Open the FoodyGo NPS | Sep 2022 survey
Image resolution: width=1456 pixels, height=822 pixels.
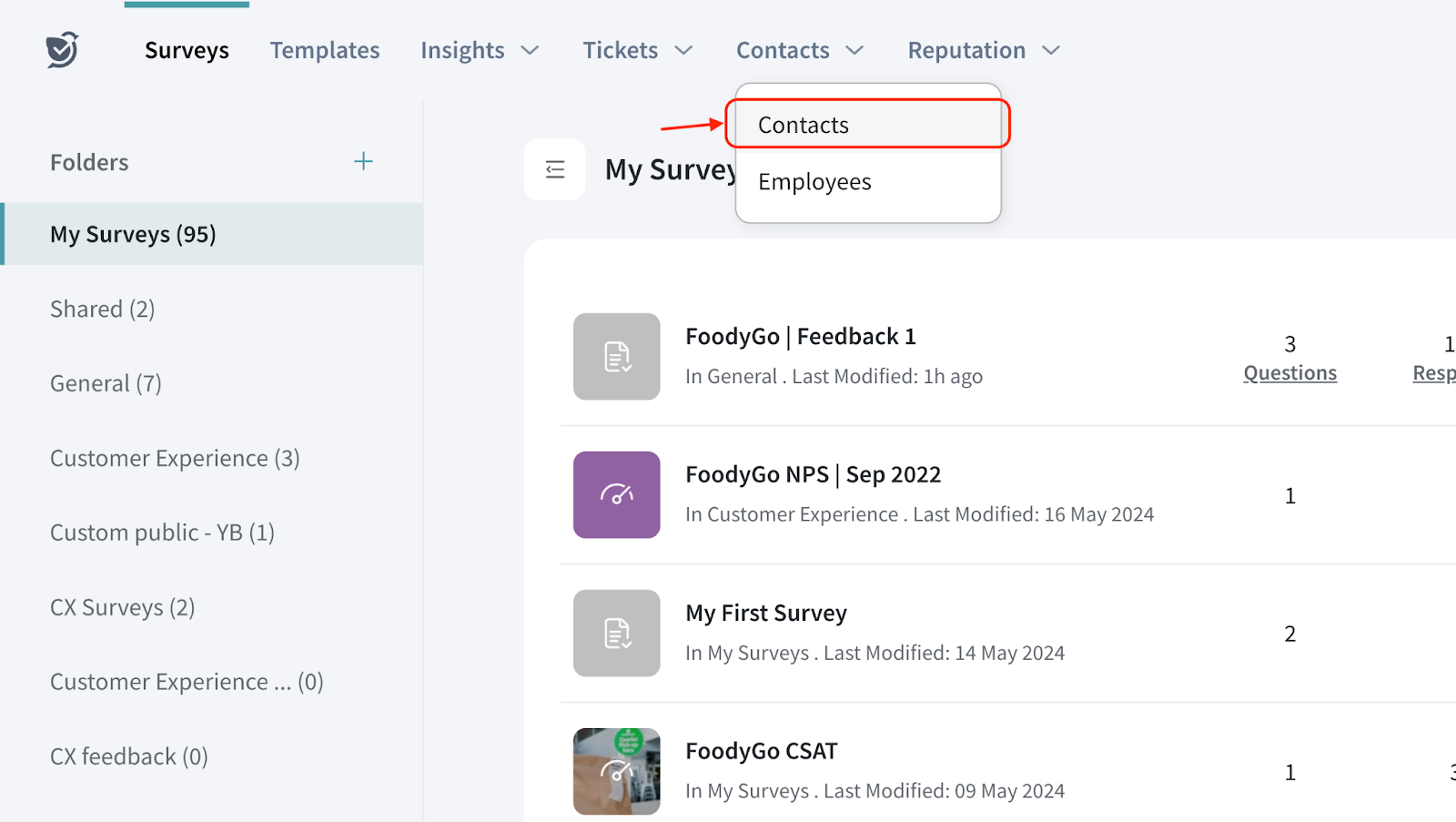pos(813,475)
